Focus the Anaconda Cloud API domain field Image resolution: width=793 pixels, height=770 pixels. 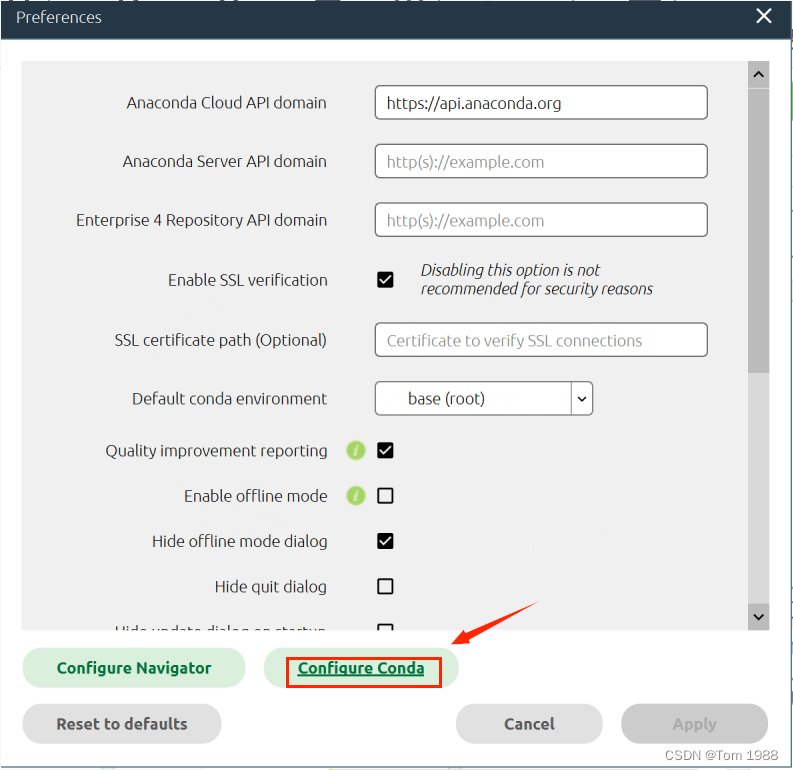pos(541,103)
